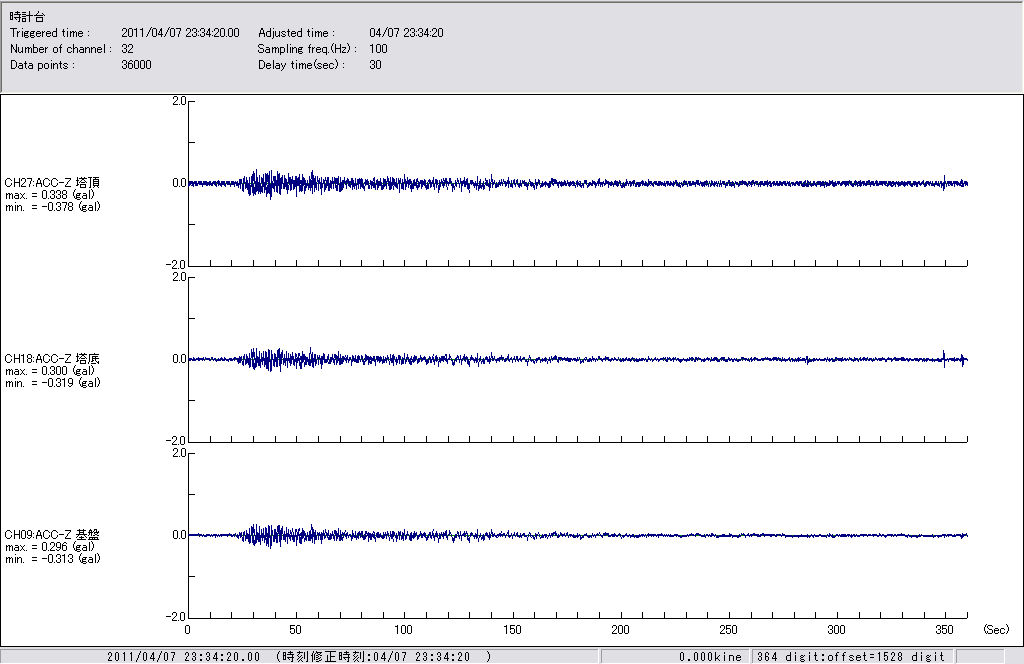Select the Adjusted time value in header
Screen dimensions: 1024x664
406,33
